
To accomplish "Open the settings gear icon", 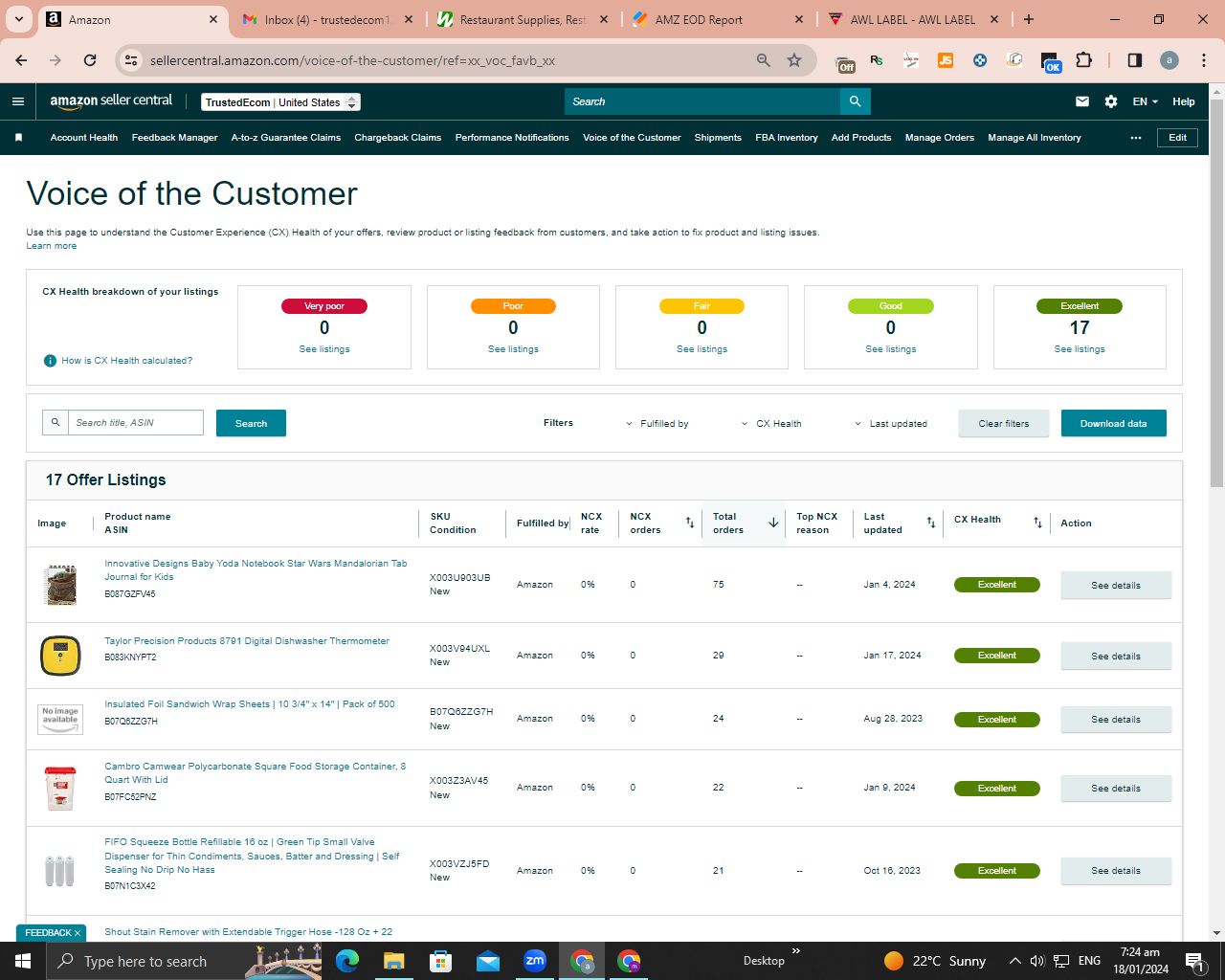I will point(1111,101).
